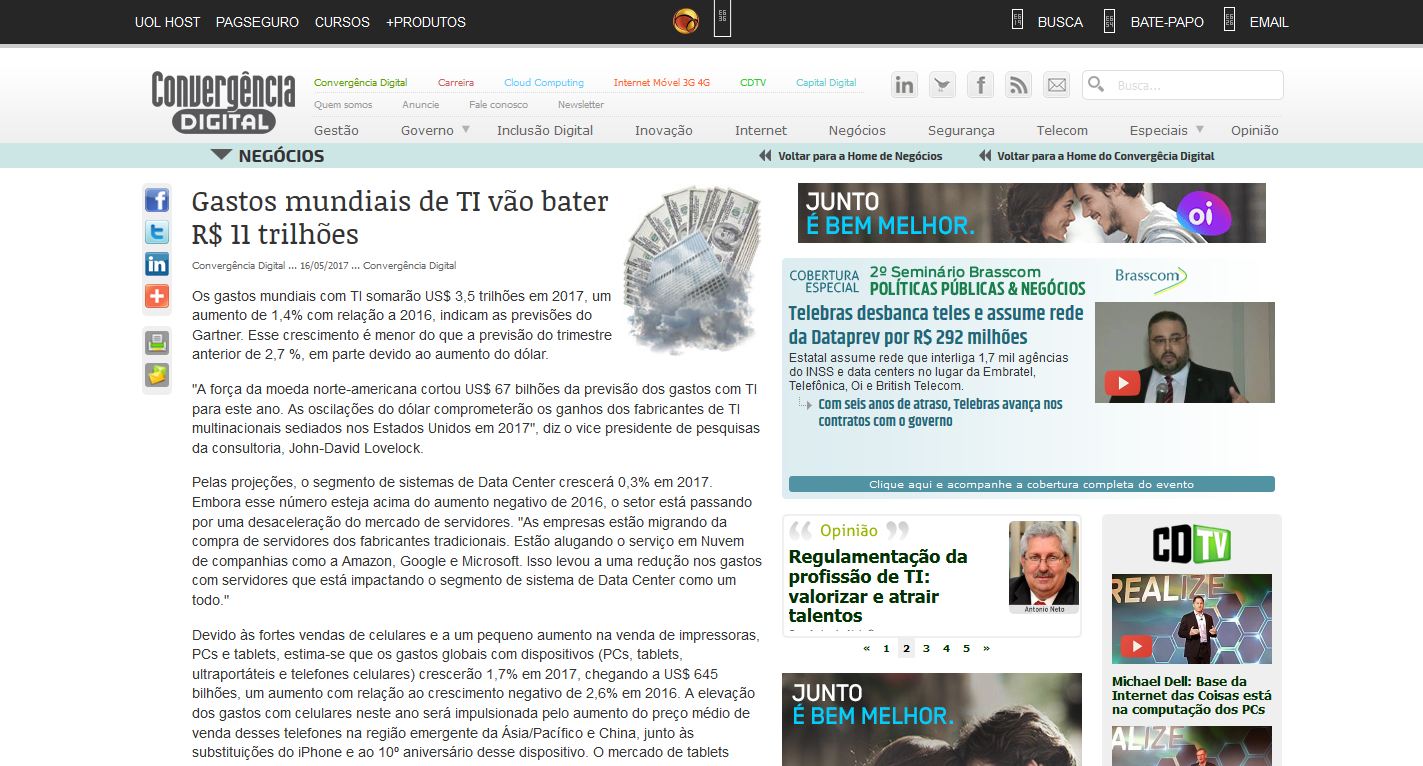Open Internet Móvel 3G 4G link
Viewport: 1423px width, 766px height.
662,83
